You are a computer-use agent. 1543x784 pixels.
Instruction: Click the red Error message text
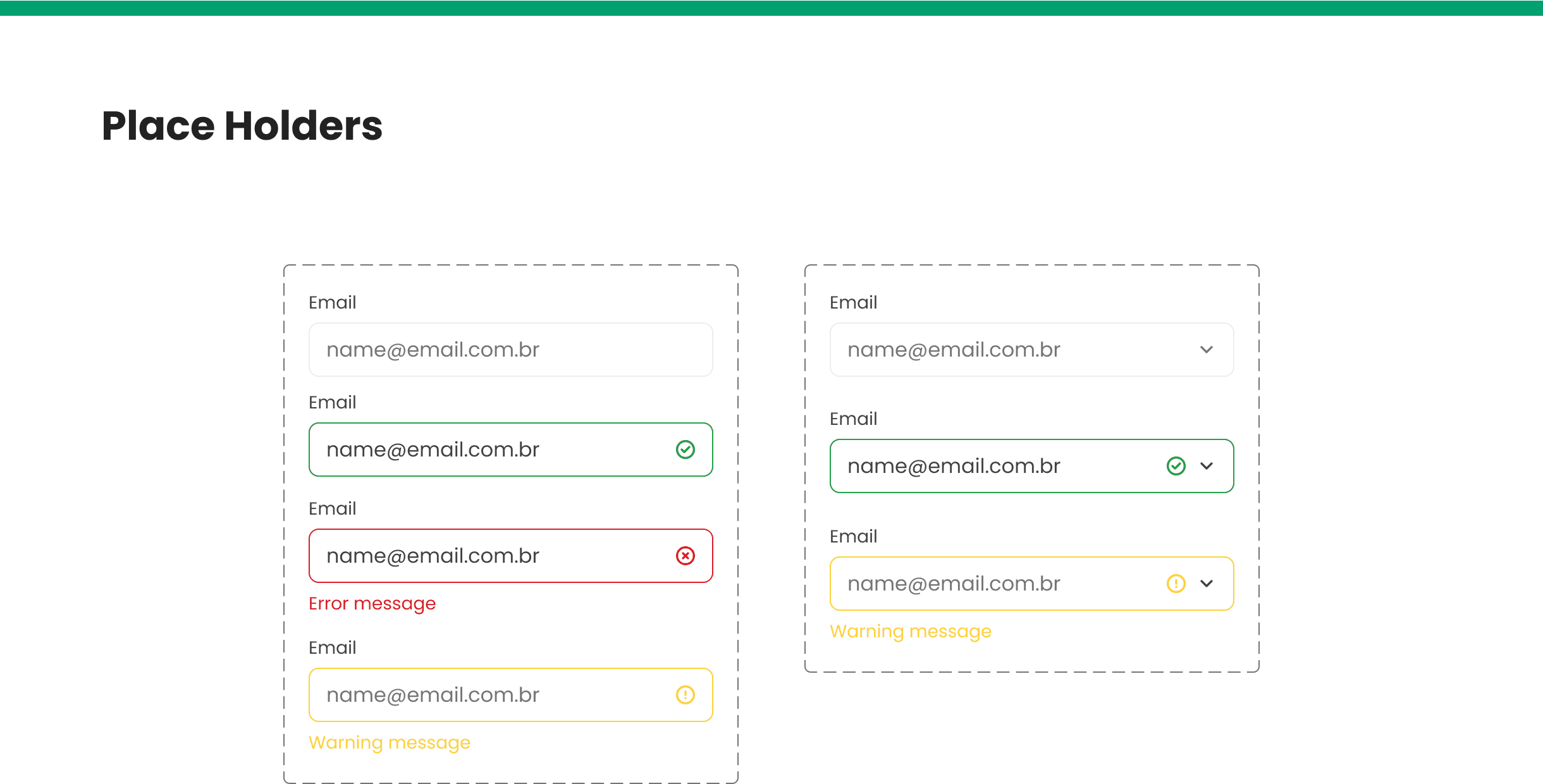pos(372,604)
